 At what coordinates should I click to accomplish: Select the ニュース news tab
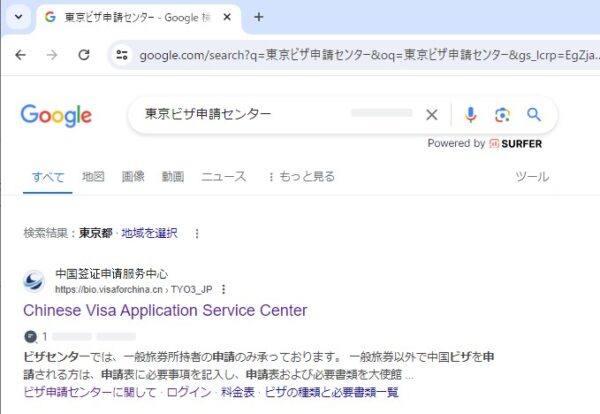(223, 177)
